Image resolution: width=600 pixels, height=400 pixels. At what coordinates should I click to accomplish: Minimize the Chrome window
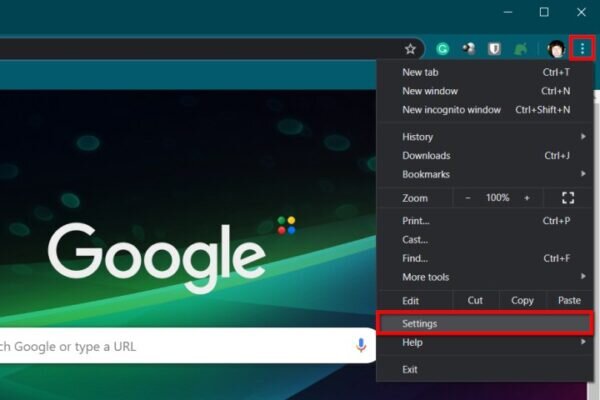tap(508, 12)
